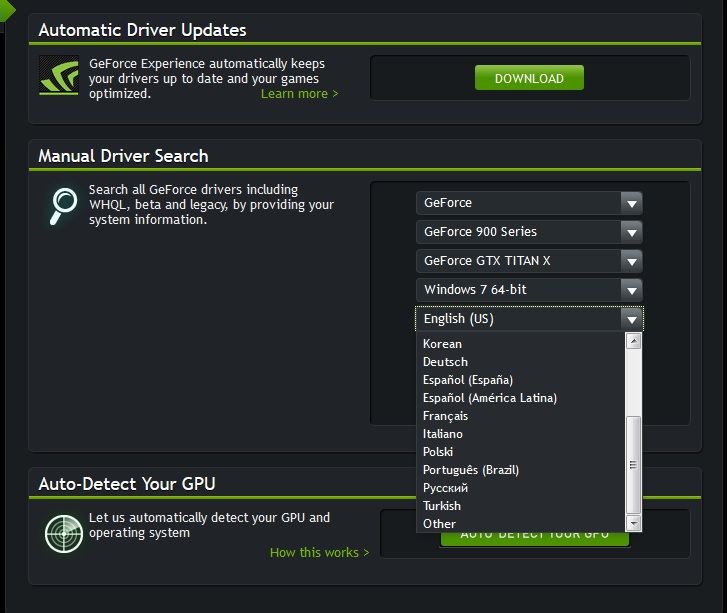The height and width of the screenshot is (613, 727).
Task: Pick Polski in the language list
Action: click(521, 452)
